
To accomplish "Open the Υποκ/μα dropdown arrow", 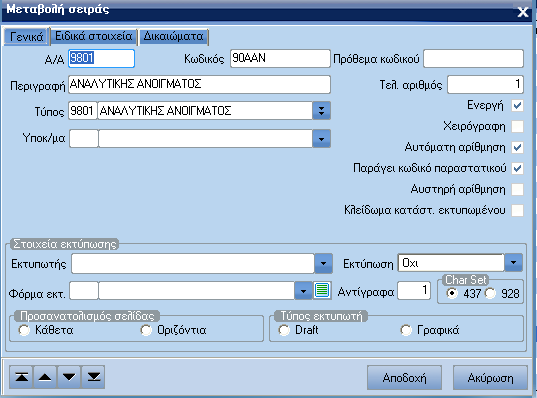I will pyautogui.click(x=321, y=139).
